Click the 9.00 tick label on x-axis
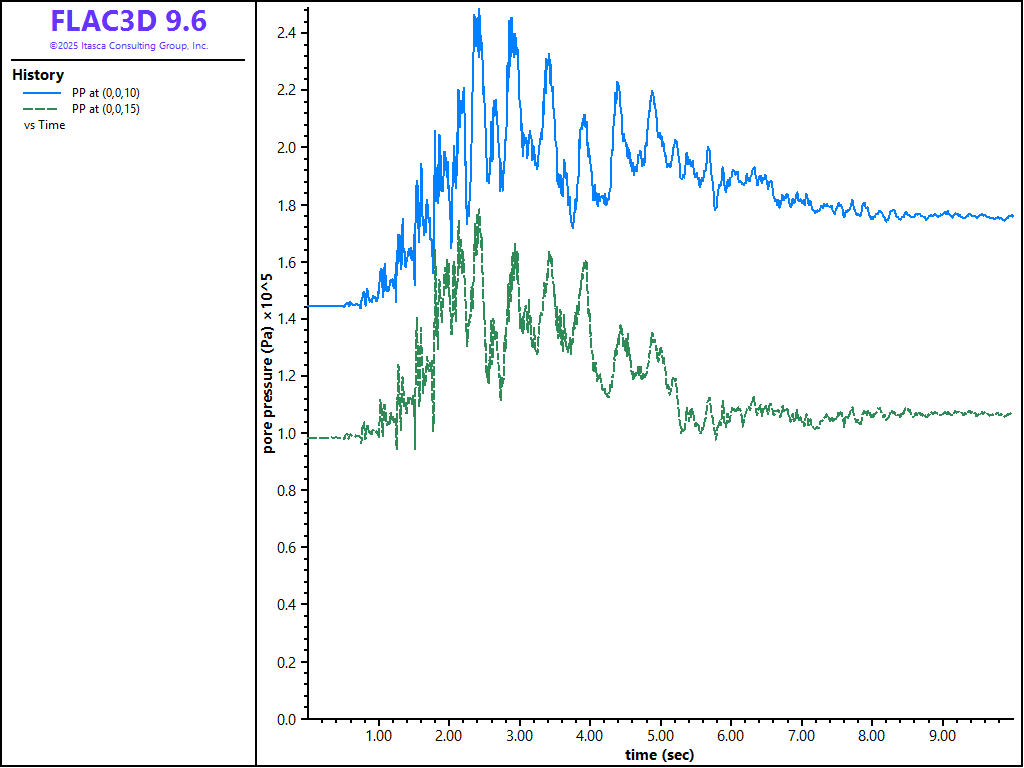This screenshot has height=768, width=1024. [942, 736]
